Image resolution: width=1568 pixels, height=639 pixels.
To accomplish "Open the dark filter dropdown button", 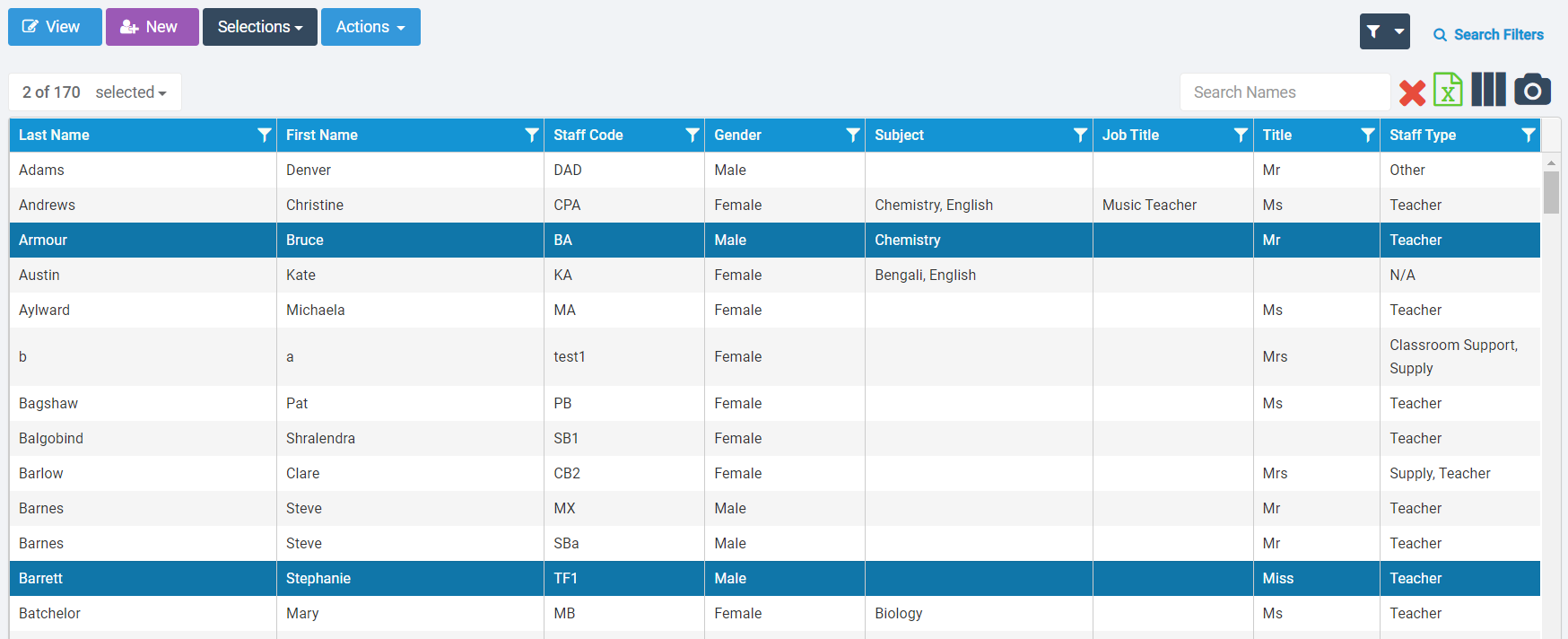I will pos(1384,32).
